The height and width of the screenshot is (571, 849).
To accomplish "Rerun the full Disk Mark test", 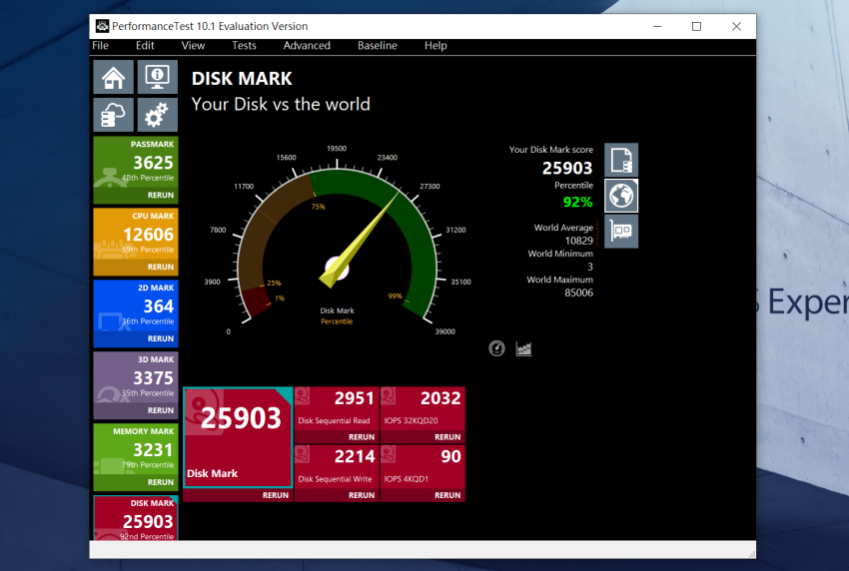I will (x=275, y=495).
